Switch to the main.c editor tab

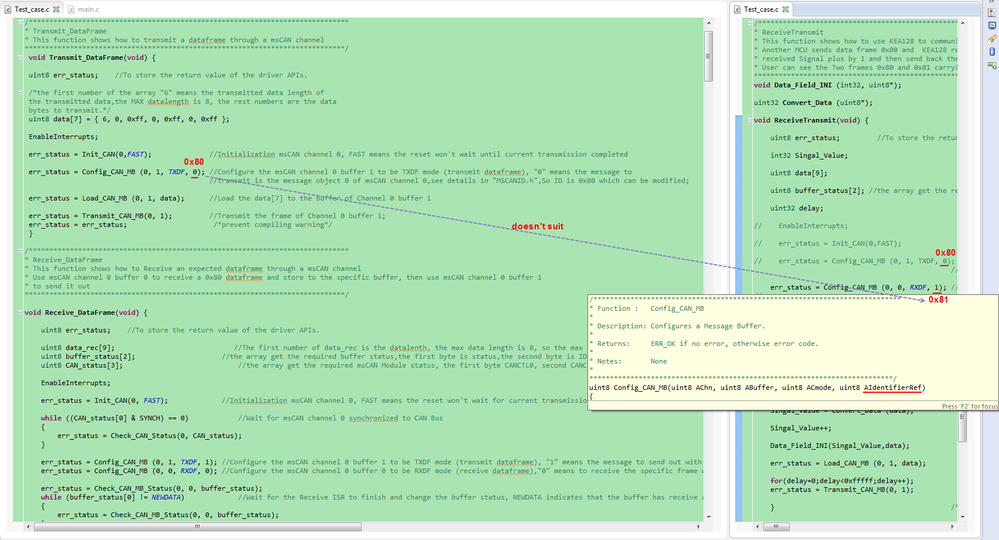pos(83,10)
